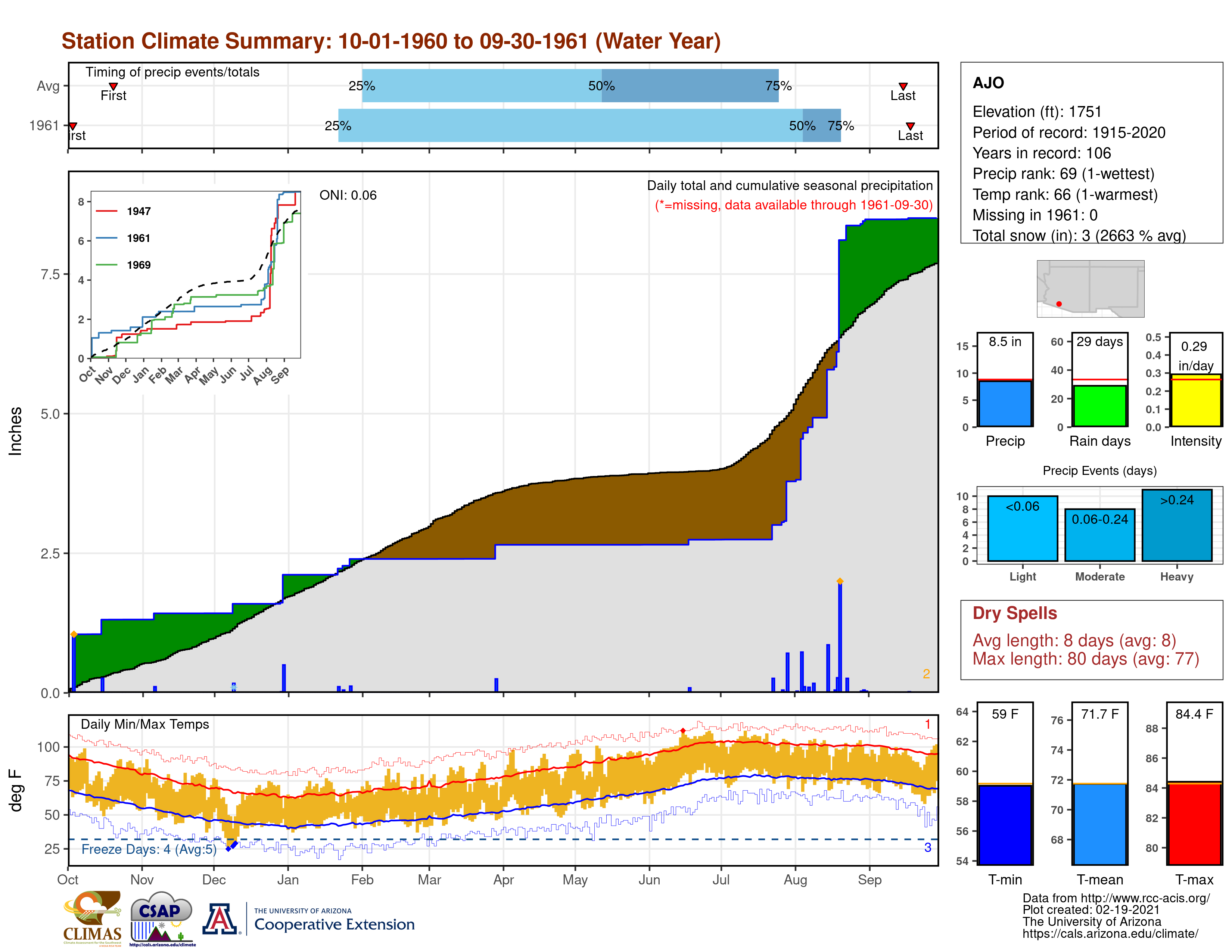
Task: Click the Total snow (in): 3 line
Action: [x=1079, y=235]
